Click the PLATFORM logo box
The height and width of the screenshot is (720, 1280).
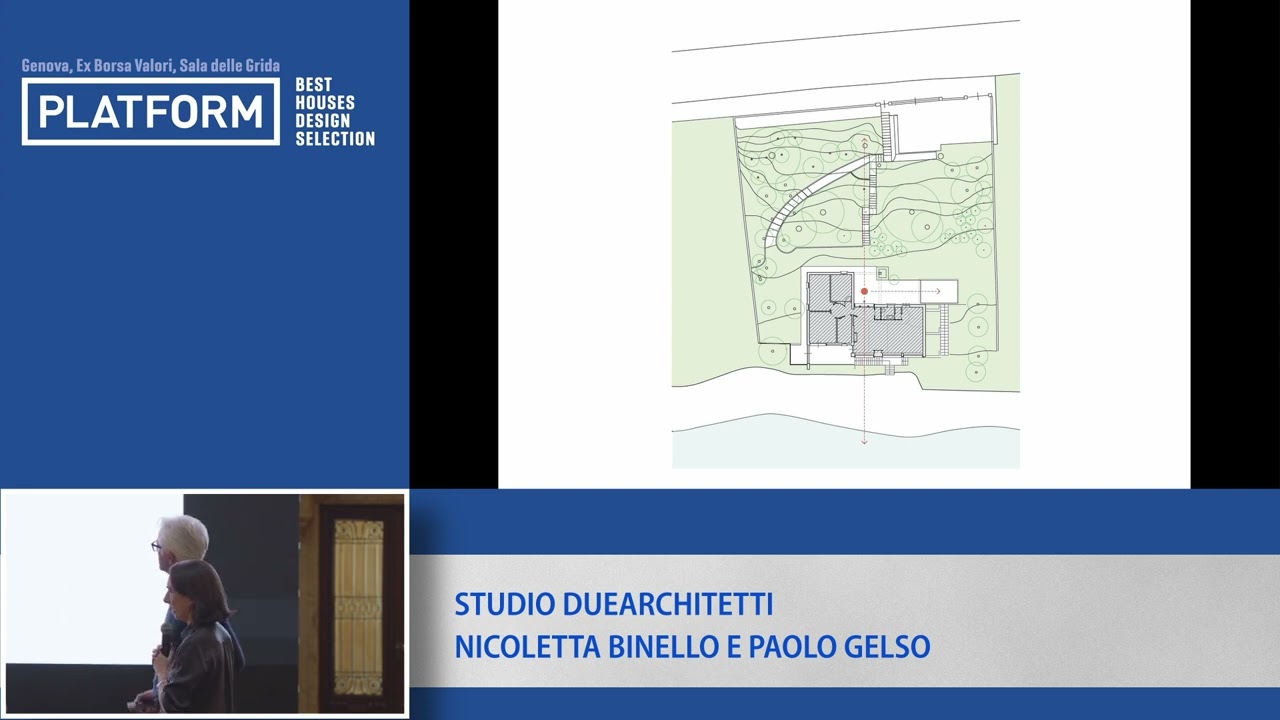pyautogui.click(x=151, y=112)
